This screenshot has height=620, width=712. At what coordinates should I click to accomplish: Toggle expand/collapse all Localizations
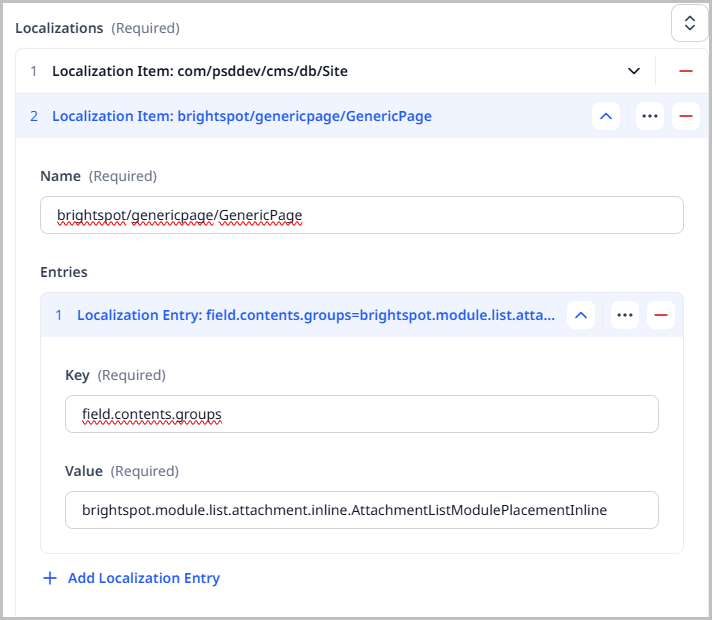(690, 23)
